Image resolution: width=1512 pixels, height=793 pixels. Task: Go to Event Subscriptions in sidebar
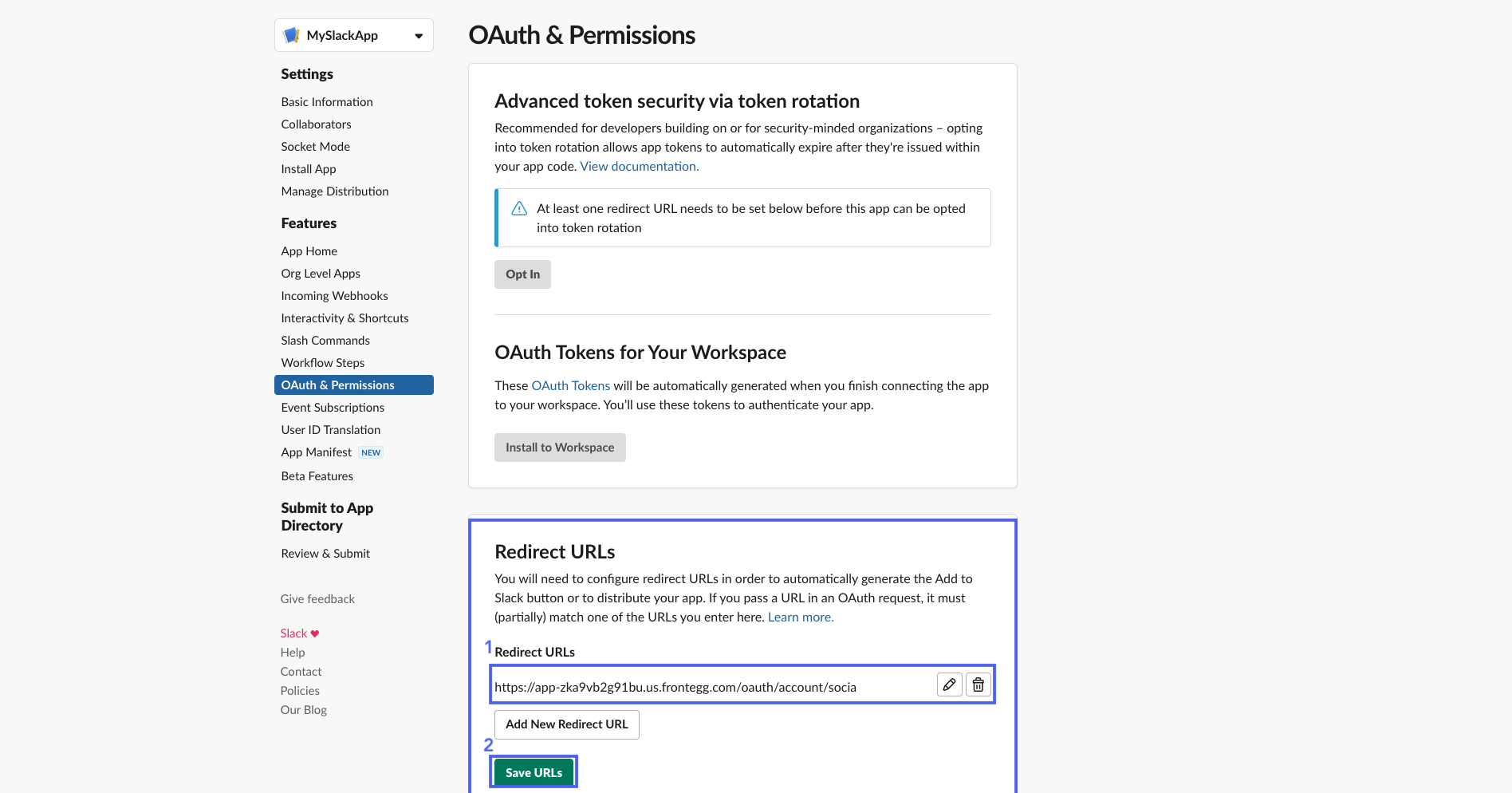pyautogui.click(x=333, y=408)
